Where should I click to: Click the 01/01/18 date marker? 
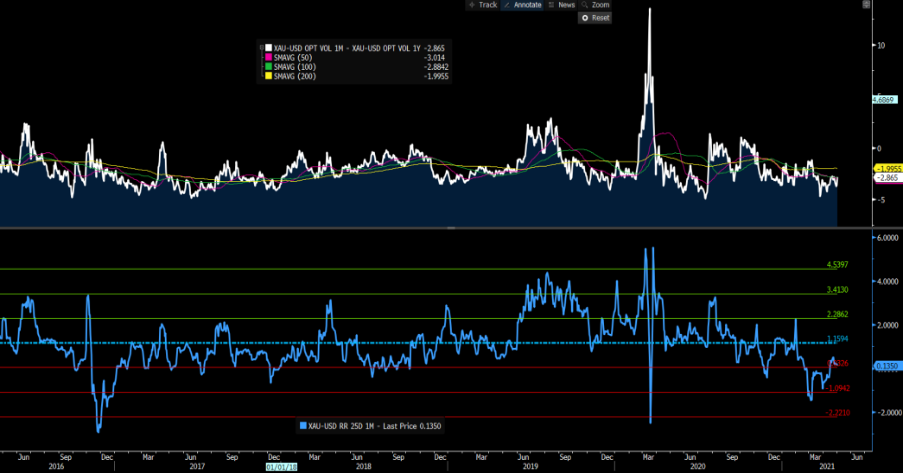coord(281,466)
